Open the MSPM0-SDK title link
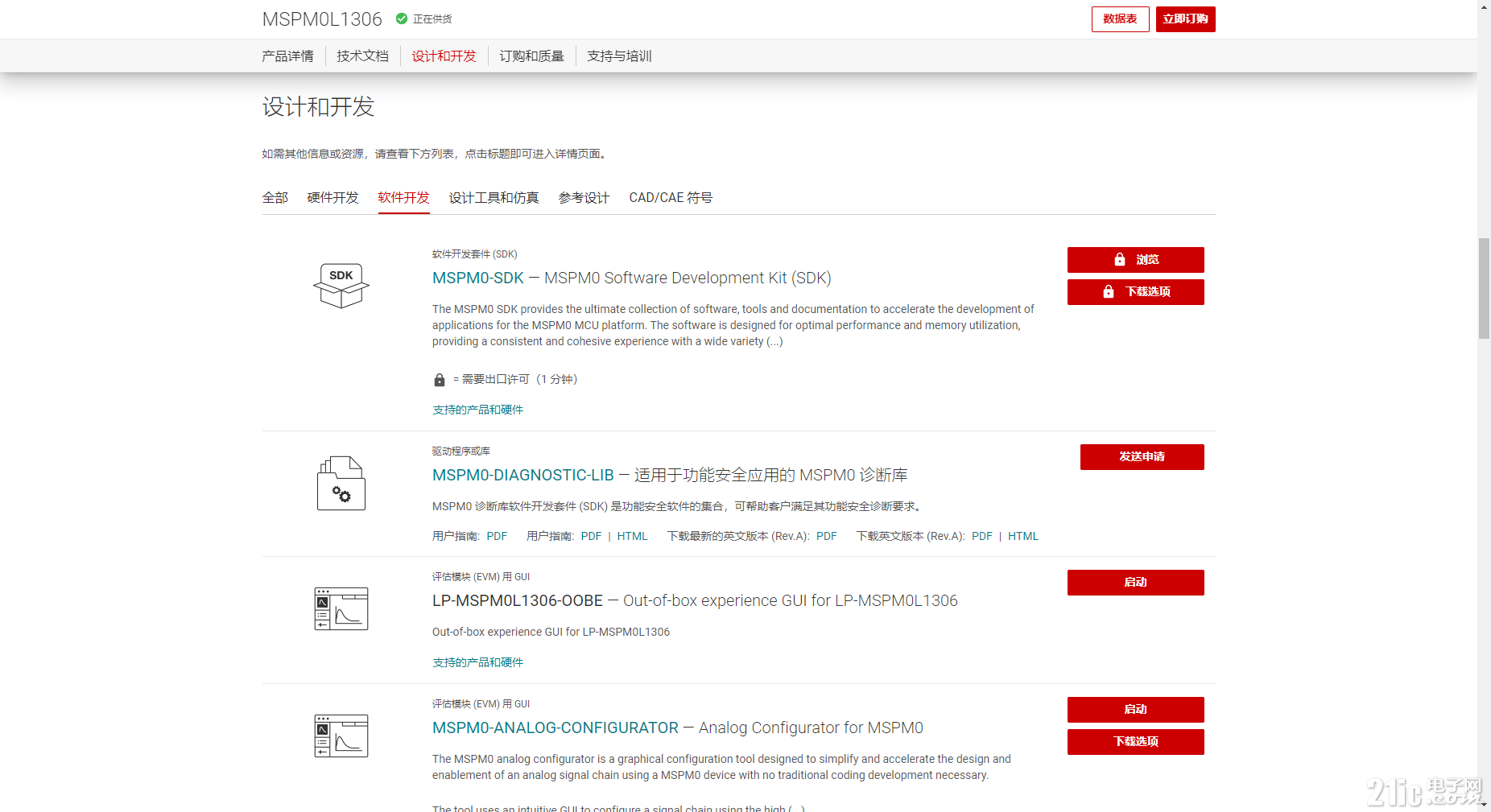Viewport: 1491px width, 812px height. coord(478,278)
